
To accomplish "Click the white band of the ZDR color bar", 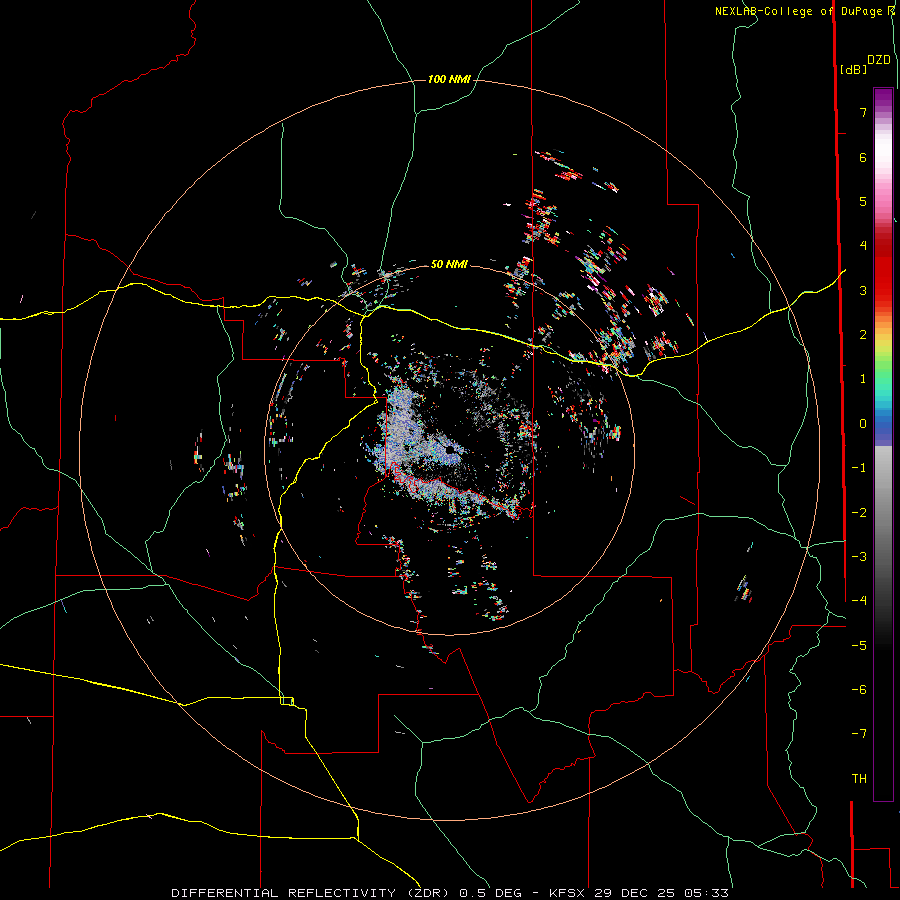I will tap(883, 150).
